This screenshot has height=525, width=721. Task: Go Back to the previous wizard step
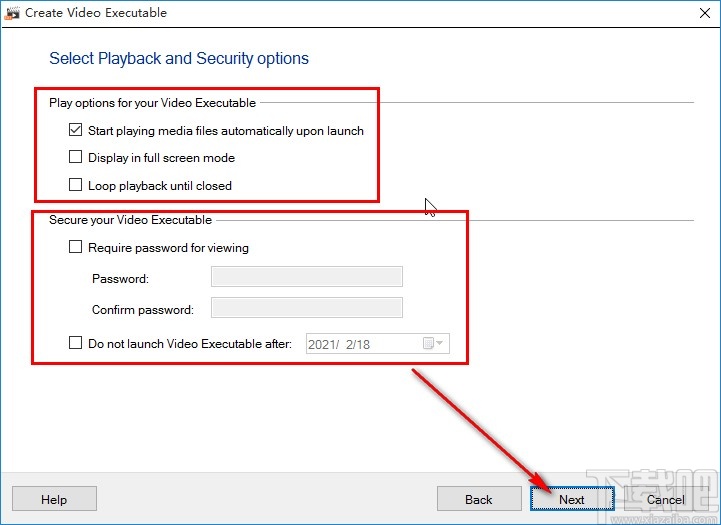tap(479, 499)
